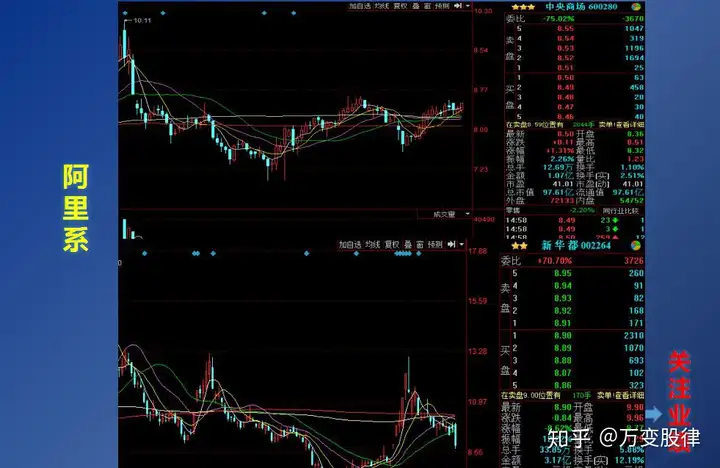Click 零售 sector label
720x468 pixels.
click(x=513, y=210)
